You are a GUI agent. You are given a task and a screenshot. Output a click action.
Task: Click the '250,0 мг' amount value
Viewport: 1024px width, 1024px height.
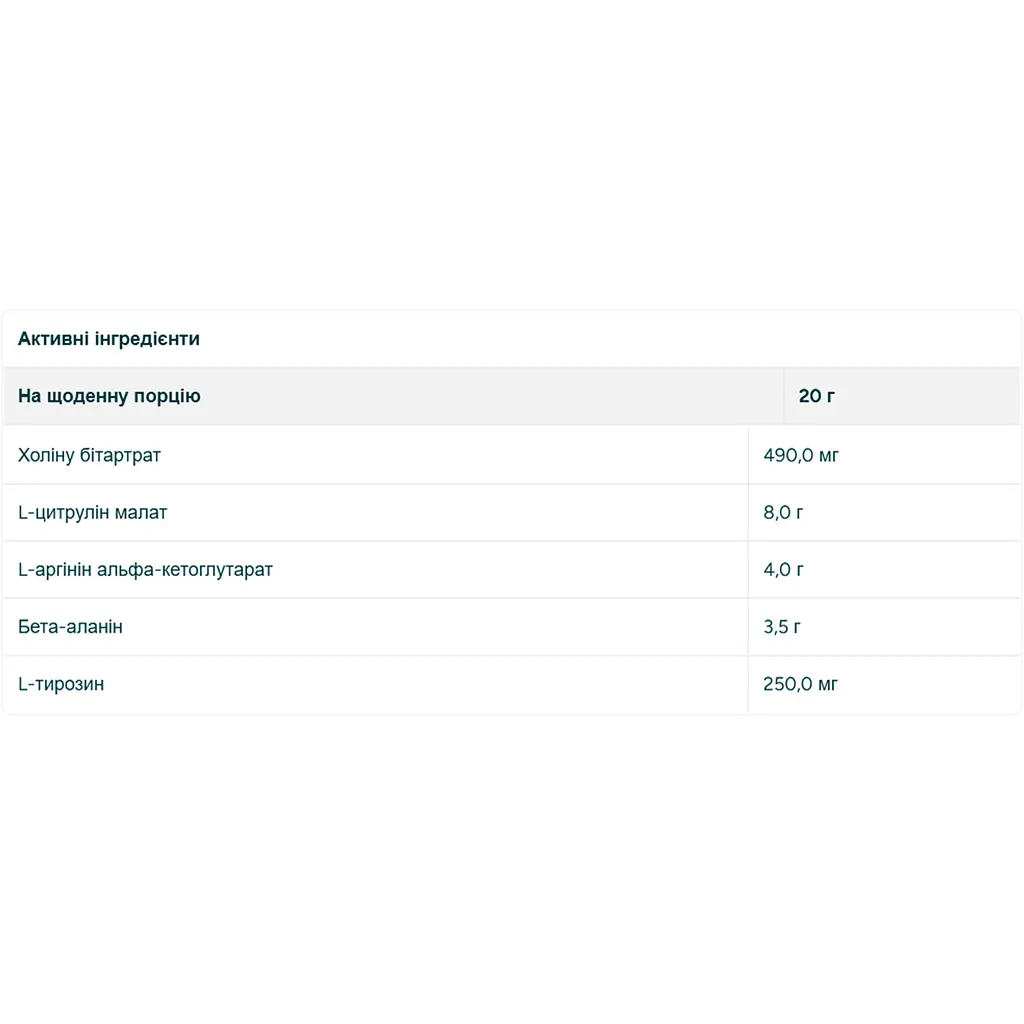800,684
